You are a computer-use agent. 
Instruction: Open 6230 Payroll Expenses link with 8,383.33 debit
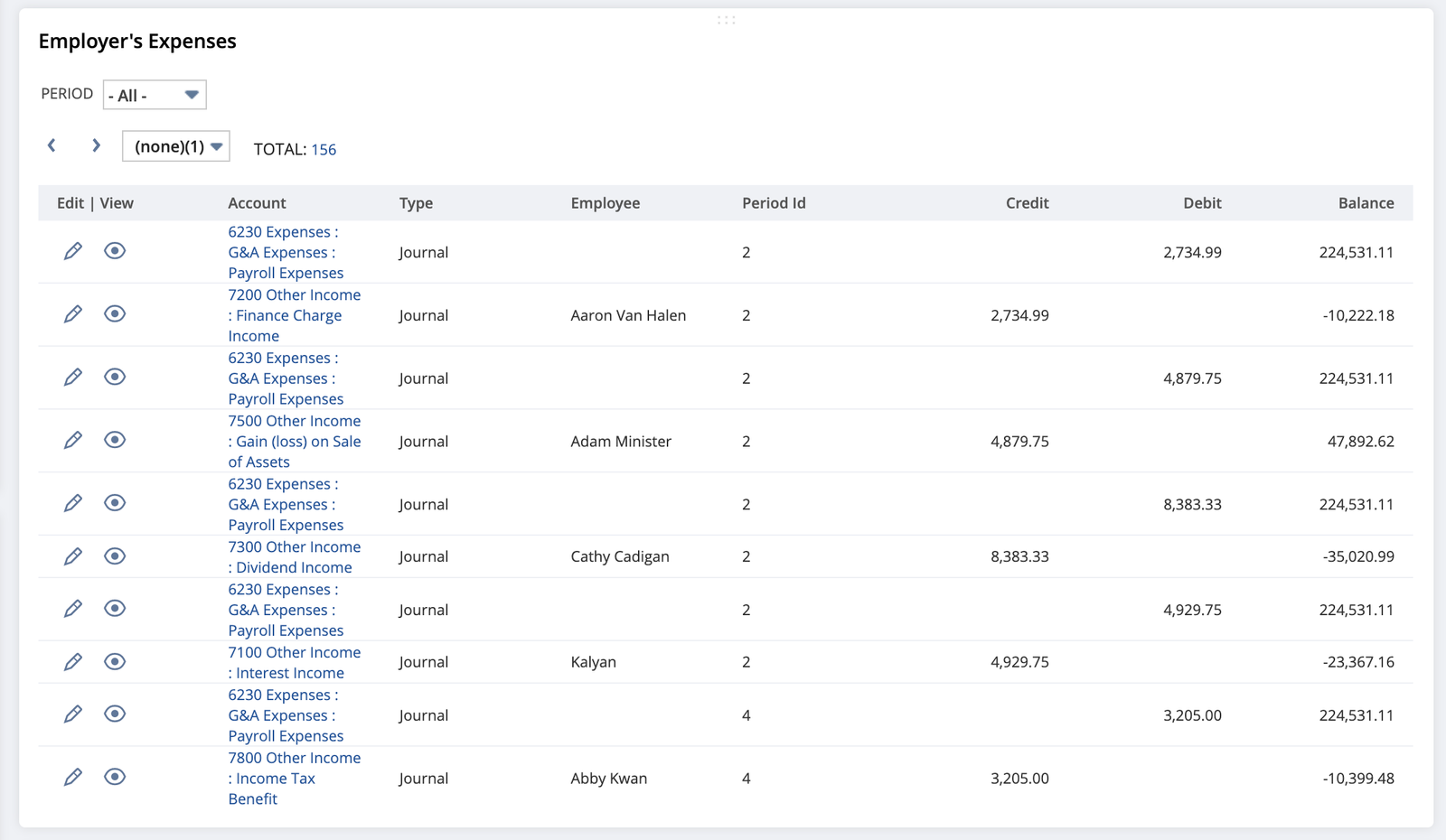[286, 504]
